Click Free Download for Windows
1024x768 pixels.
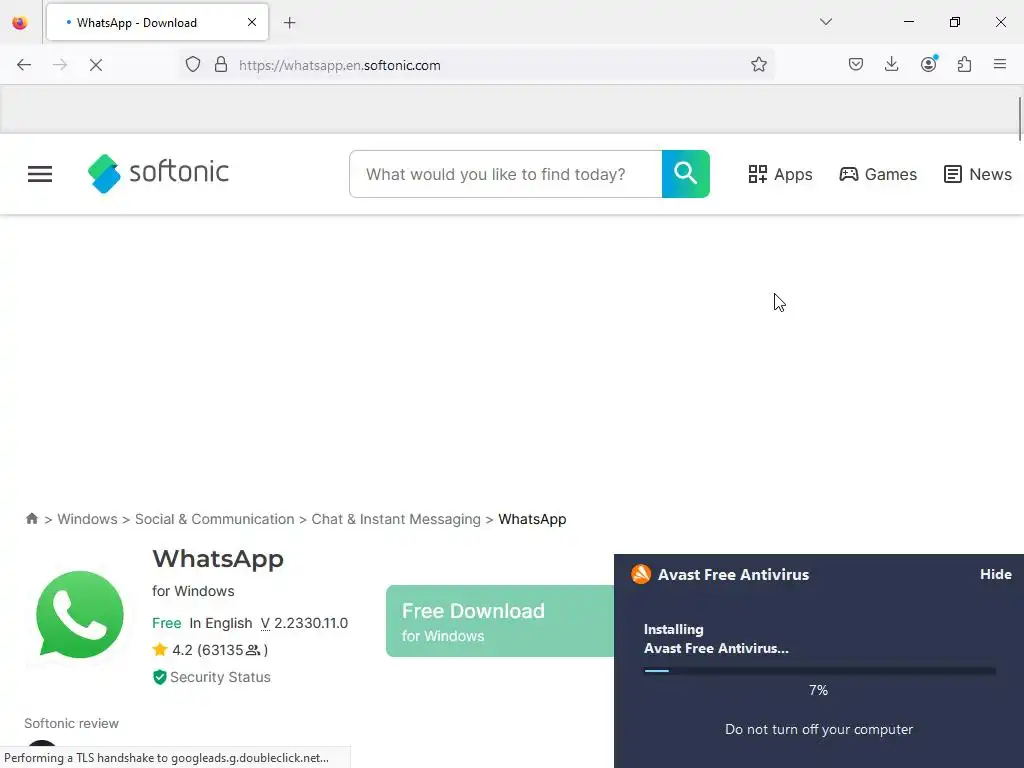[500, 621]
